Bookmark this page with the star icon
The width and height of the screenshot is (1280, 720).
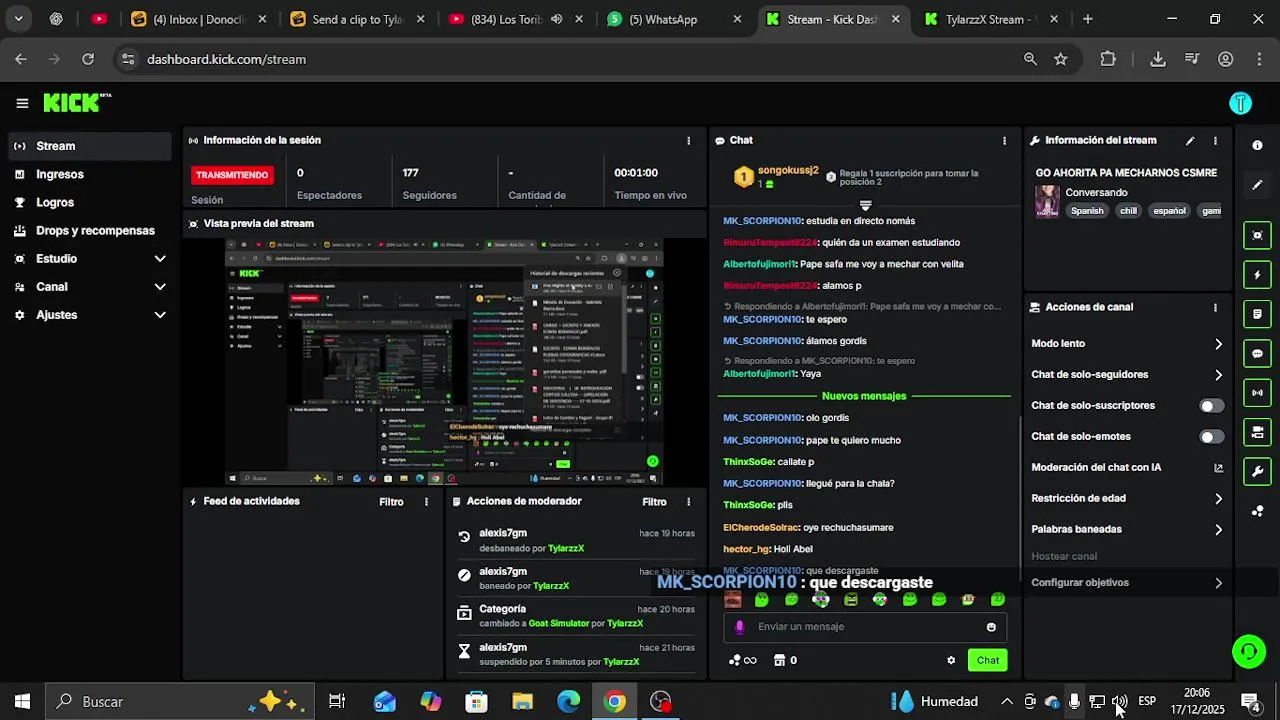[x=1060, y=59]
